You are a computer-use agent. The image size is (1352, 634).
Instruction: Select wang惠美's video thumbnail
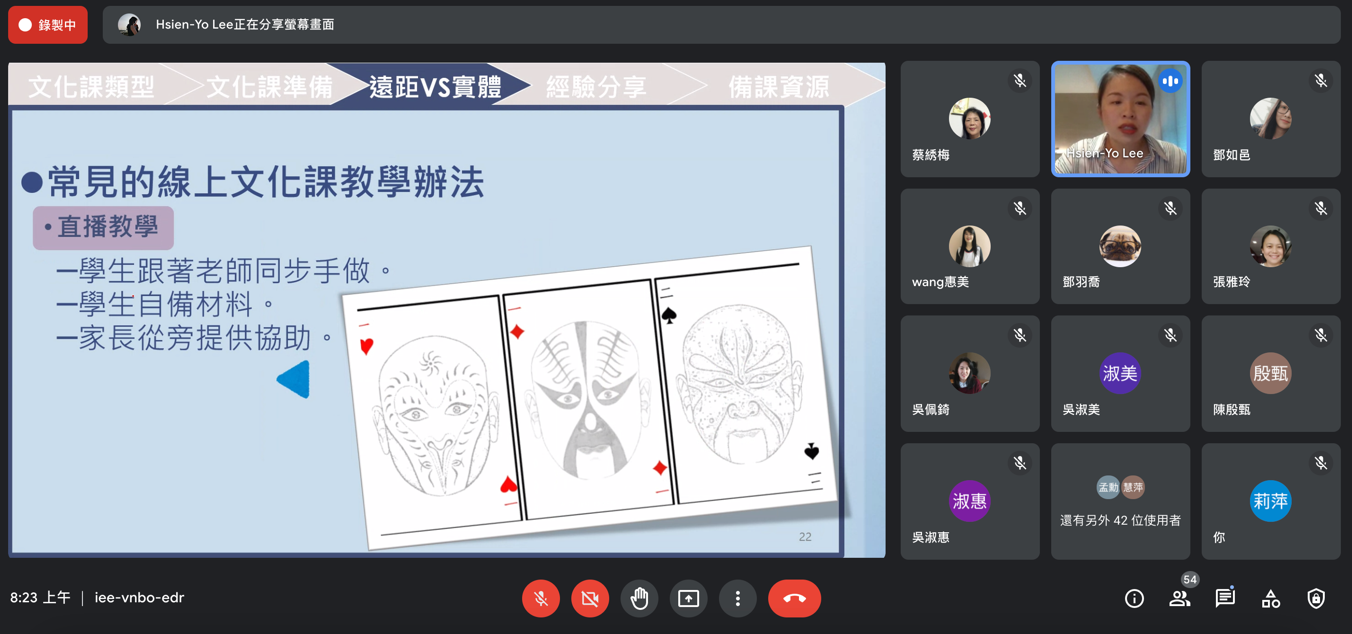point(969,246)
